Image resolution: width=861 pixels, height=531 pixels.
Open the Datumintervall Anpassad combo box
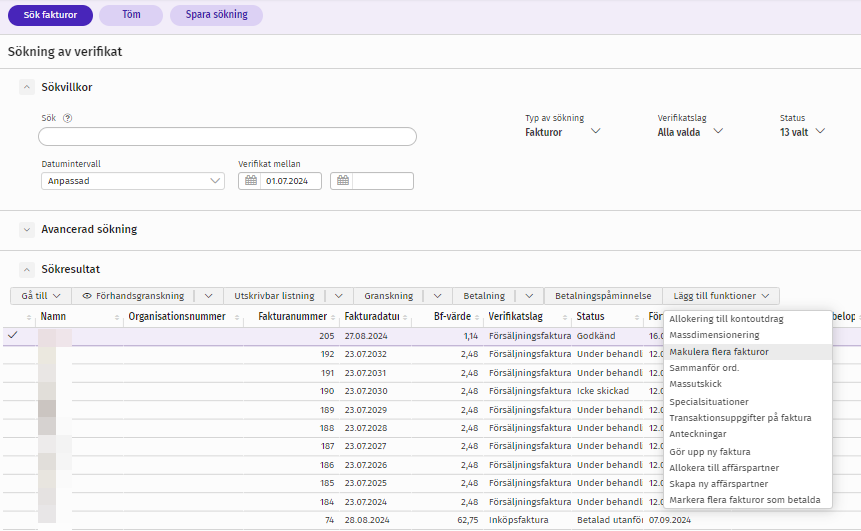coord(133,181)
